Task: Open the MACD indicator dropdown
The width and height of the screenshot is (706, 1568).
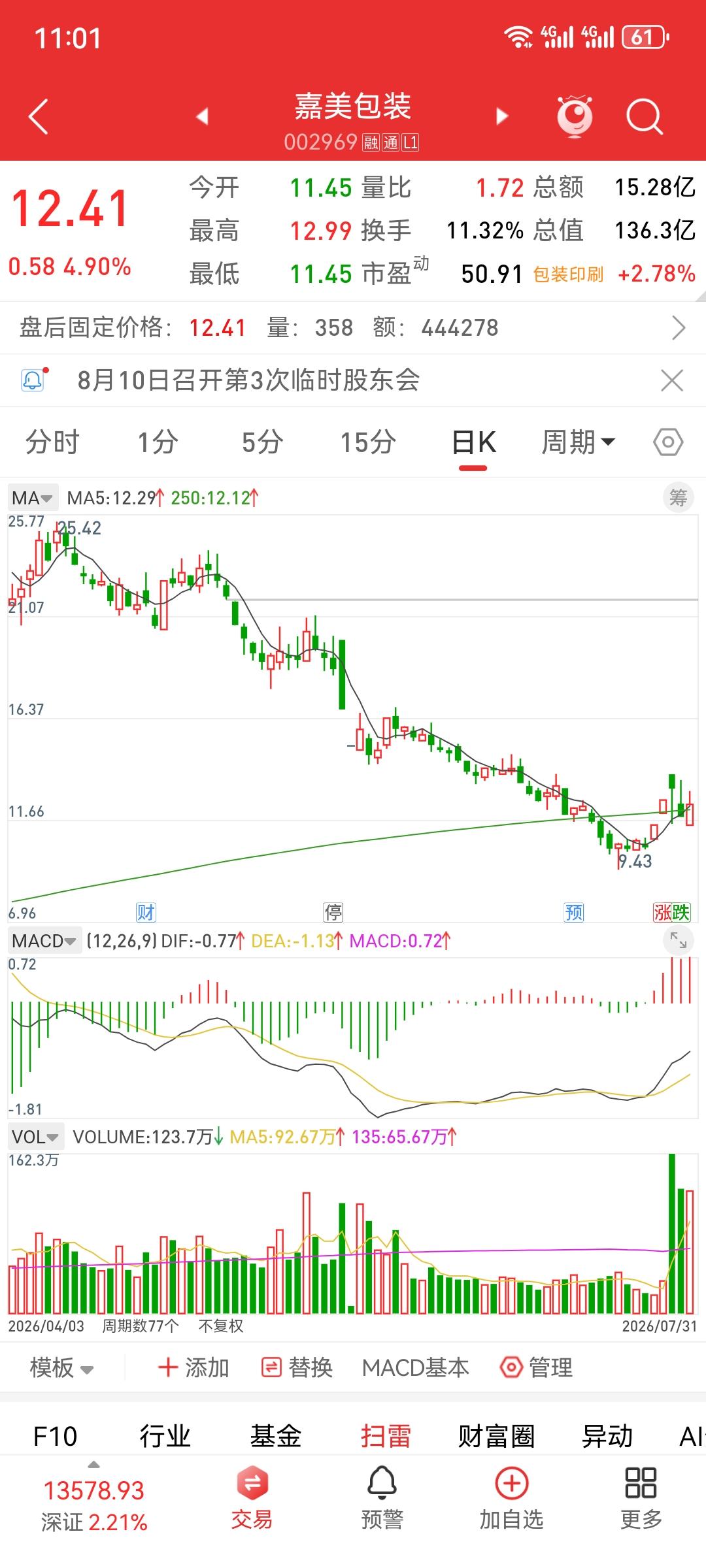Action: 44,941
